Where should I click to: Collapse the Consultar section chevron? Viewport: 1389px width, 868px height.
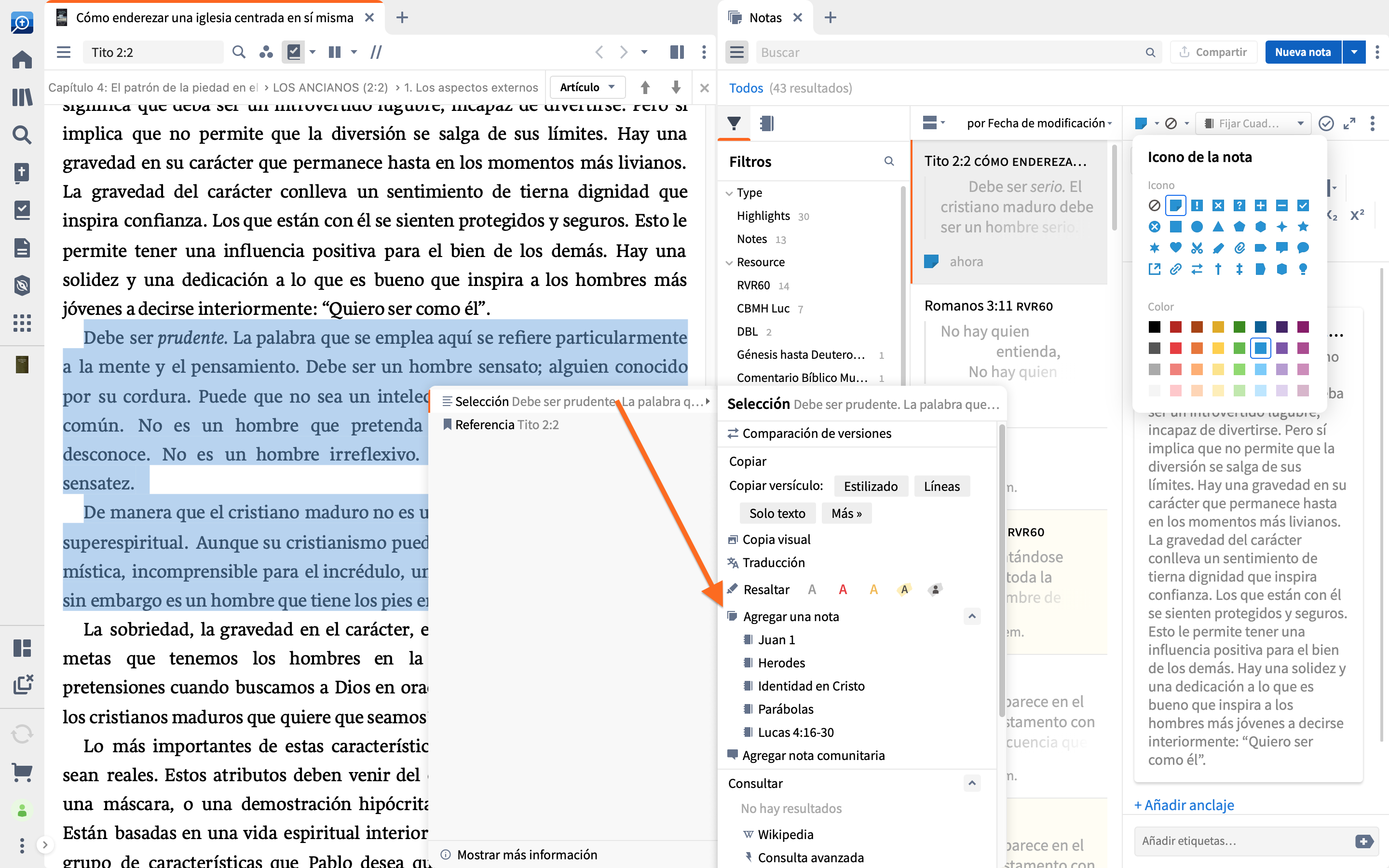(x=972, y=783)
